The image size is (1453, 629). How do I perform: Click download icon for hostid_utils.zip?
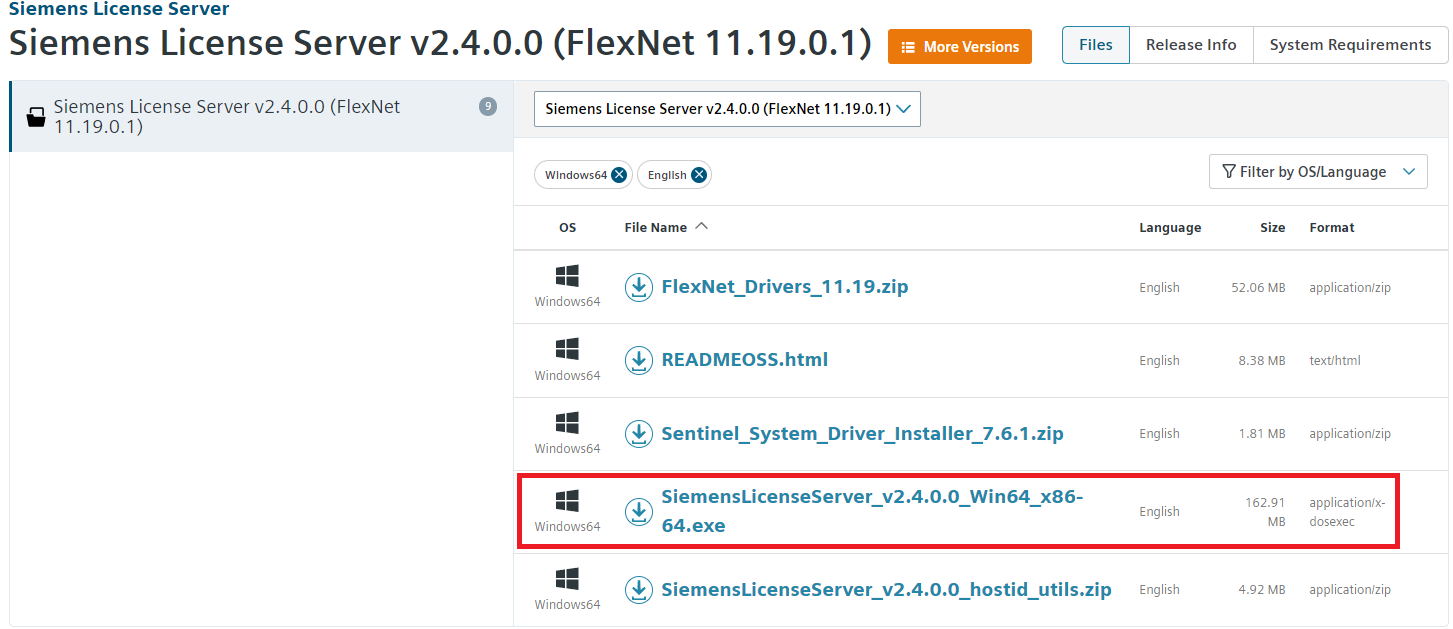coord(638,590)
